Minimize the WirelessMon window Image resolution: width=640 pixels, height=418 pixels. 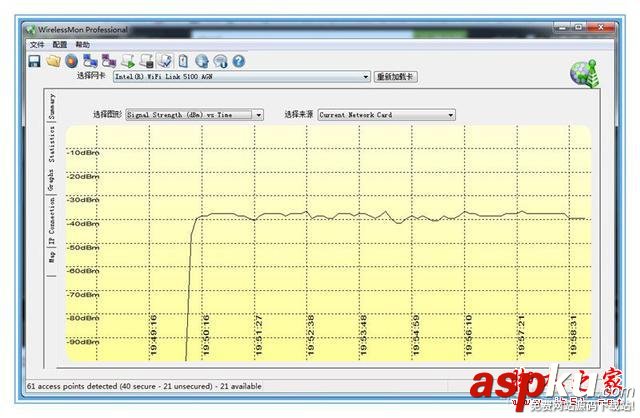(562, 27)
